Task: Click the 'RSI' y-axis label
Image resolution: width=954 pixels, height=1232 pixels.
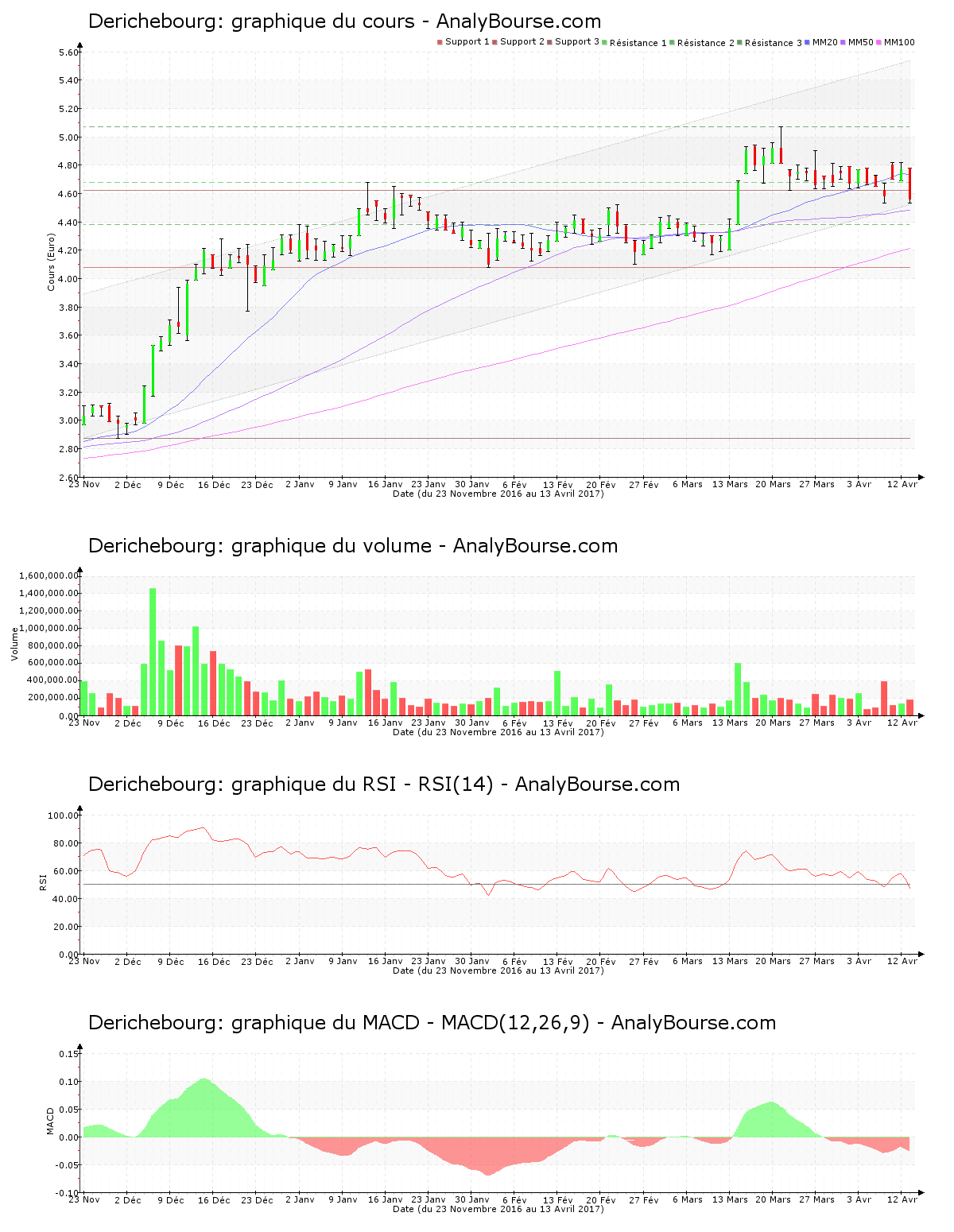Action: click(44, 881)
